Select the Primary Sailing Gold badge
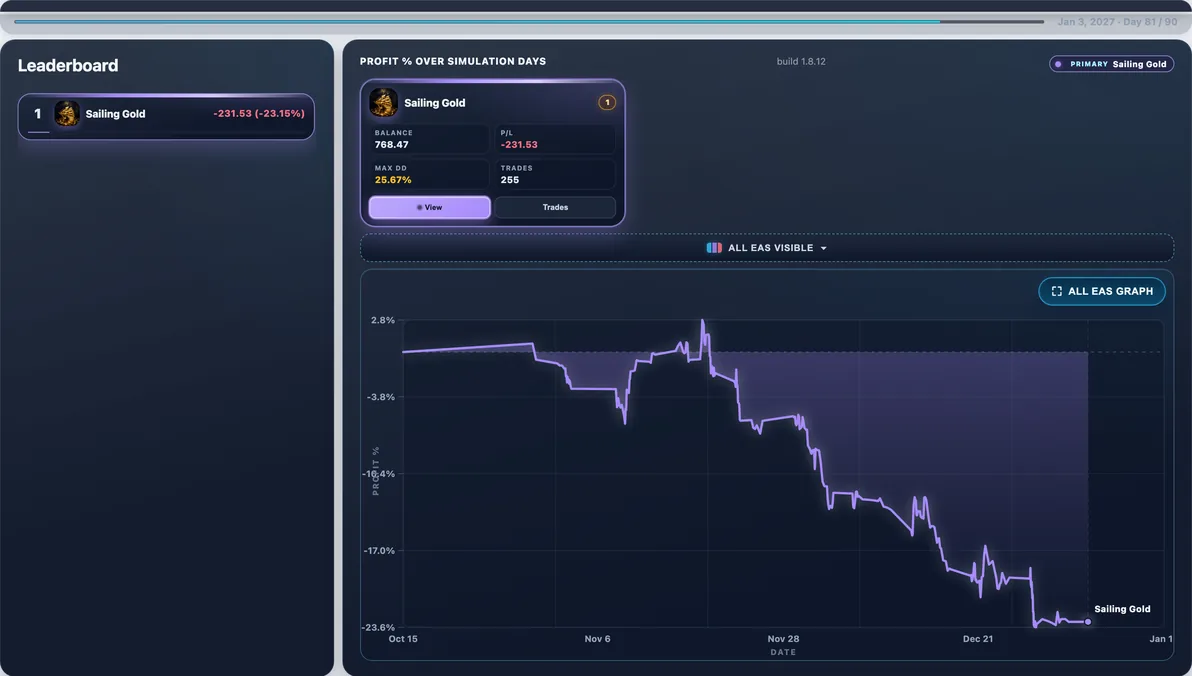This screenshot has width=1192, height=676. click(1111, 64)
